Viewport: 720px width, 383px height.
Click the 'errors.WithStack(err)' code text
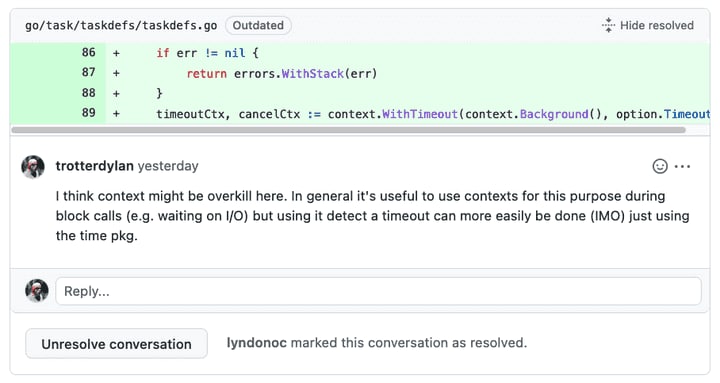[x=305, y=73]
